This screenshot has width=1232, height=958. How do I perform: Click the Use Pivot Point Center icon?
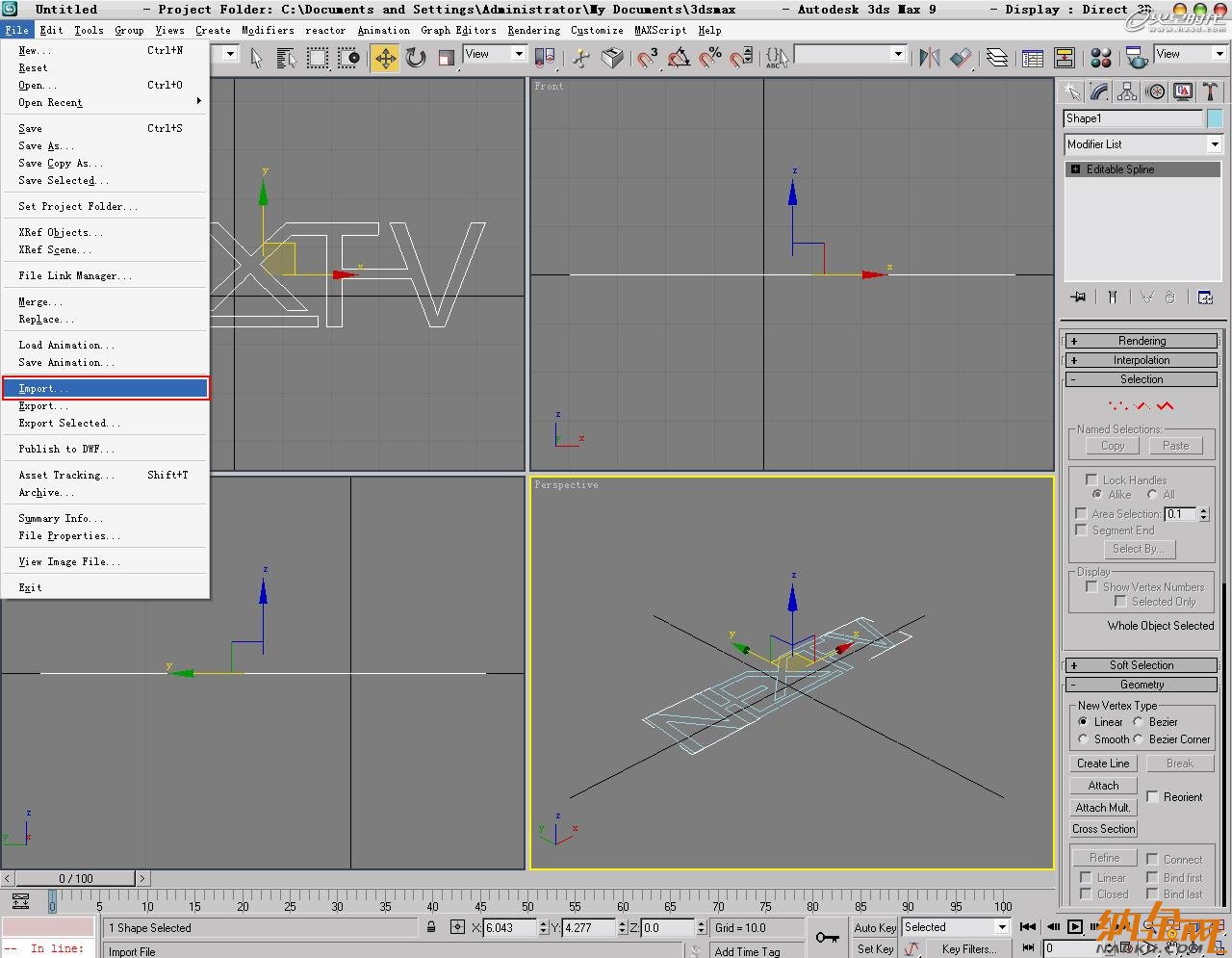coord(545,58)
